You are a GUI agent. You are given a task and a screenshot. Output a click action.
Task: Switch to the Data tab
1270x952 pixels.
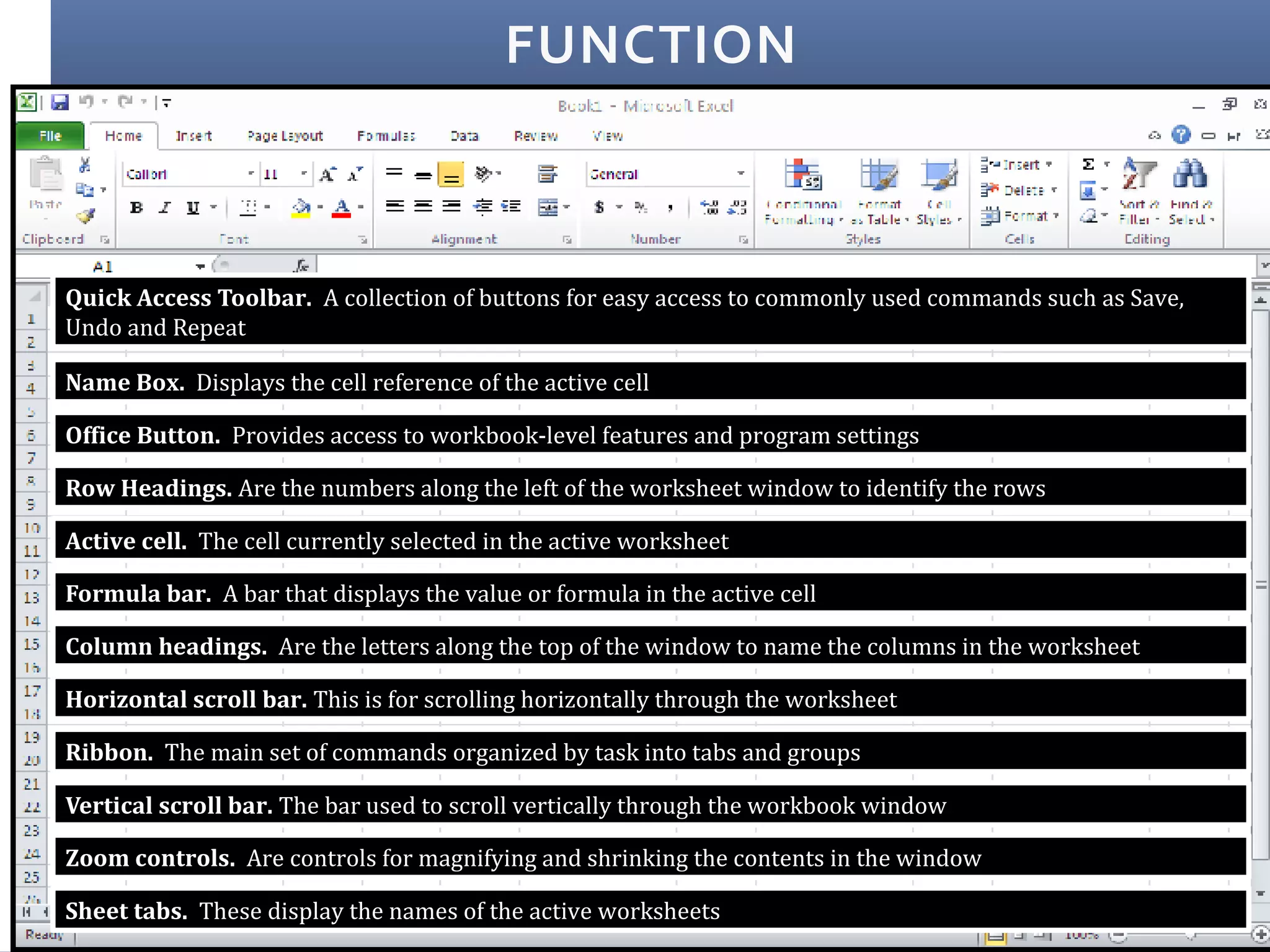(x=464, y=136)
